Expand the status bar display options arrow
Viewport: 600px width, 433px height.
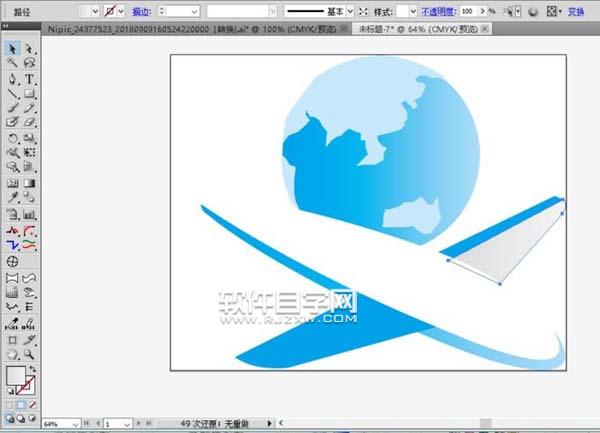tap(269, 423)
